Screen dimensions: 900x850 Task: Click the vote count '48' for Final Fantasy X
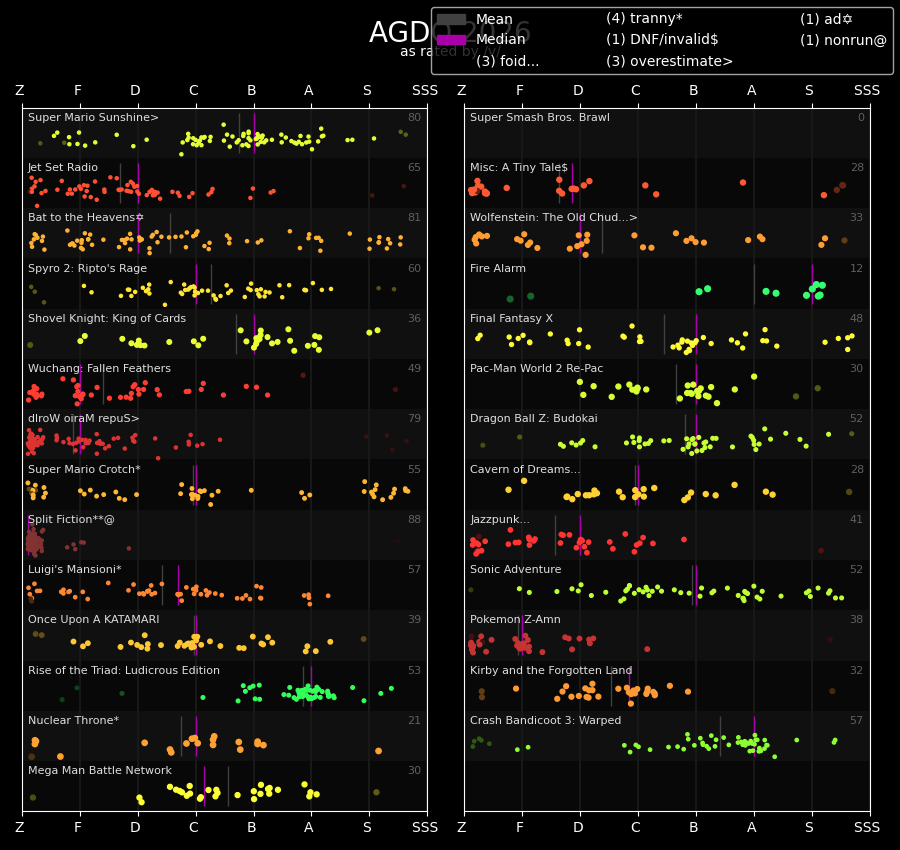pos(856,318)
